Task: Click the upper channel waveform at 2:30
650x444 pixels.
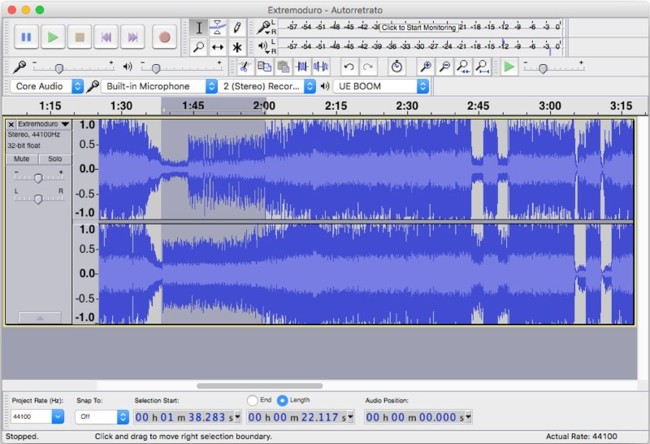Action: point(407,169)
